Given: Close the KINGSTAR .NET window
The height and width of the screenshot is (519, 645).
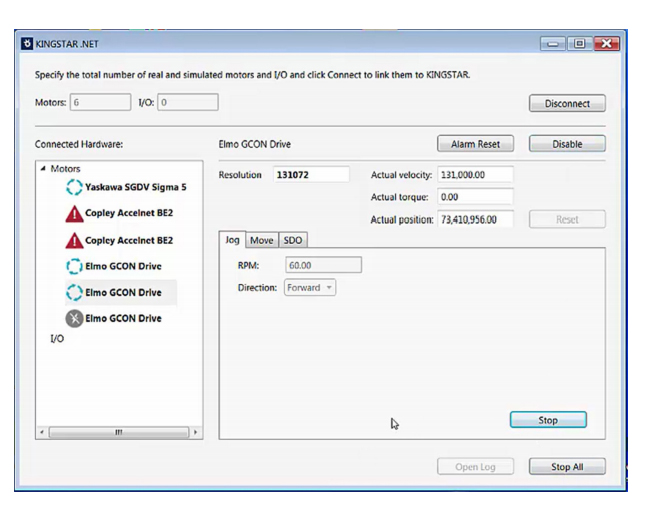Looking at the screenshot, I should tap(606, 44).
